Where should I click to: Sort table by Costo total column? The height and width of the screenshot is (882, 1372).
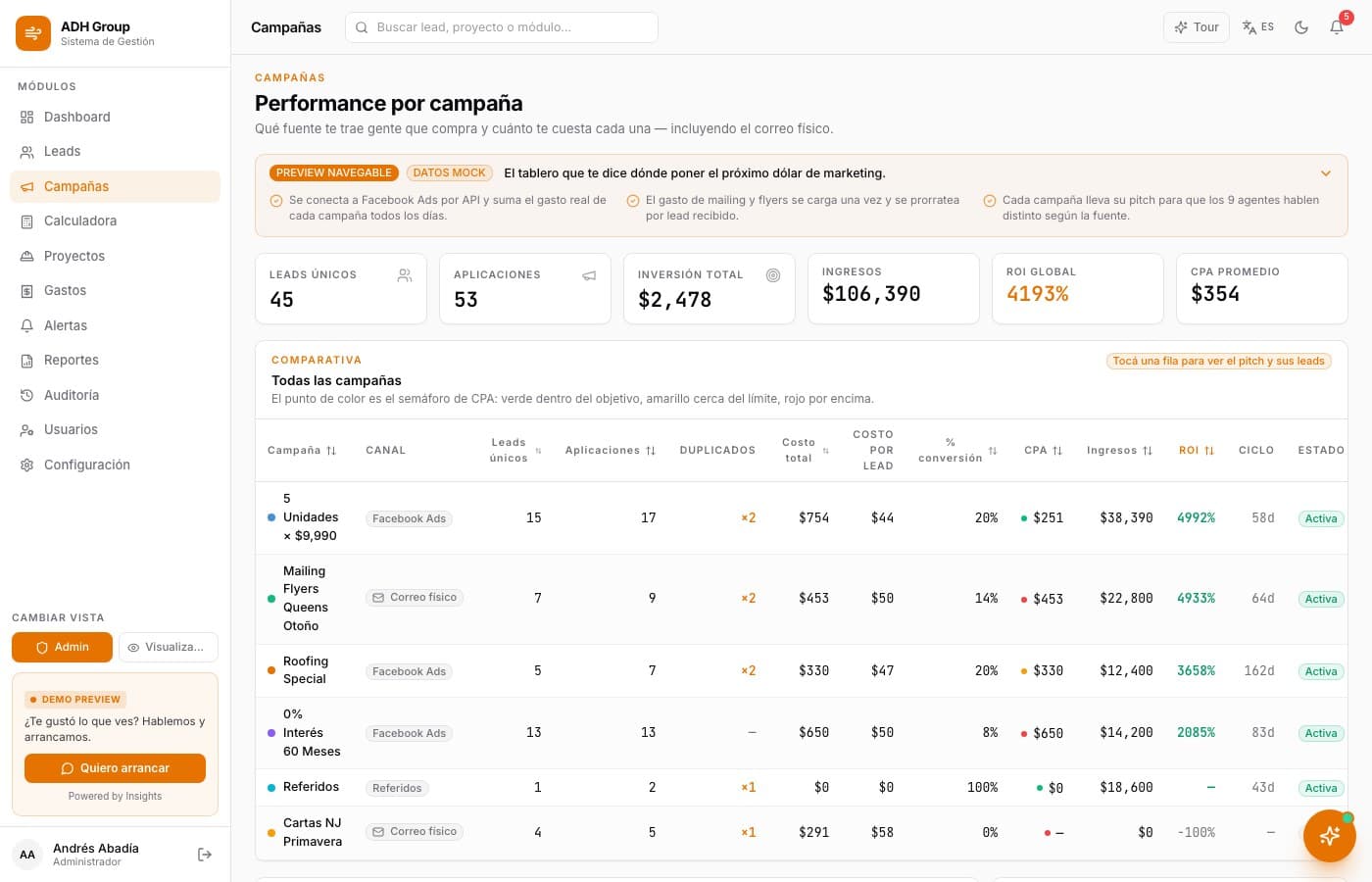tap(806, 451)
